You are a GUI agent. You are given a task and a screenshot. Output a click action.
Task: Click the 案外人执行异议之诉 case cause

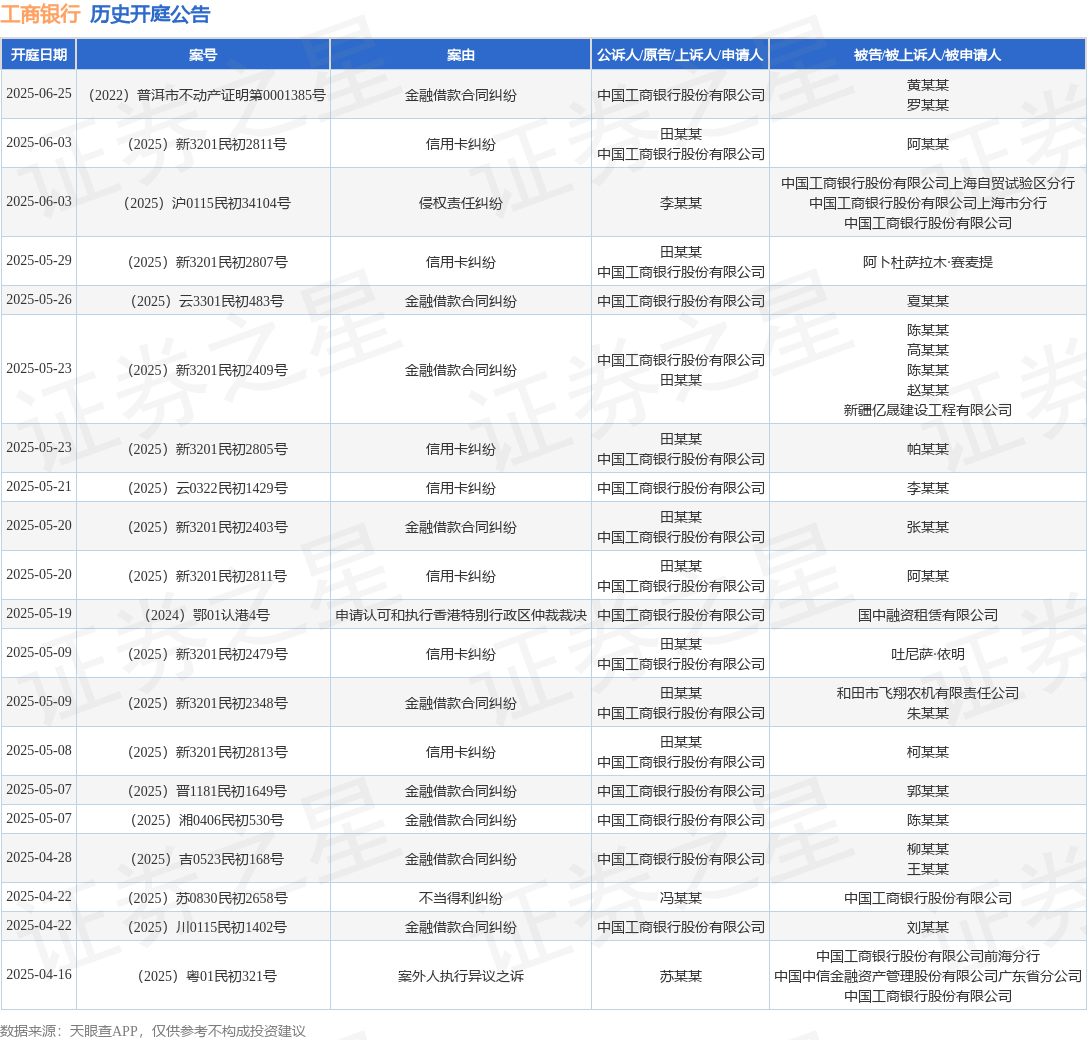(x=460, y=976)
